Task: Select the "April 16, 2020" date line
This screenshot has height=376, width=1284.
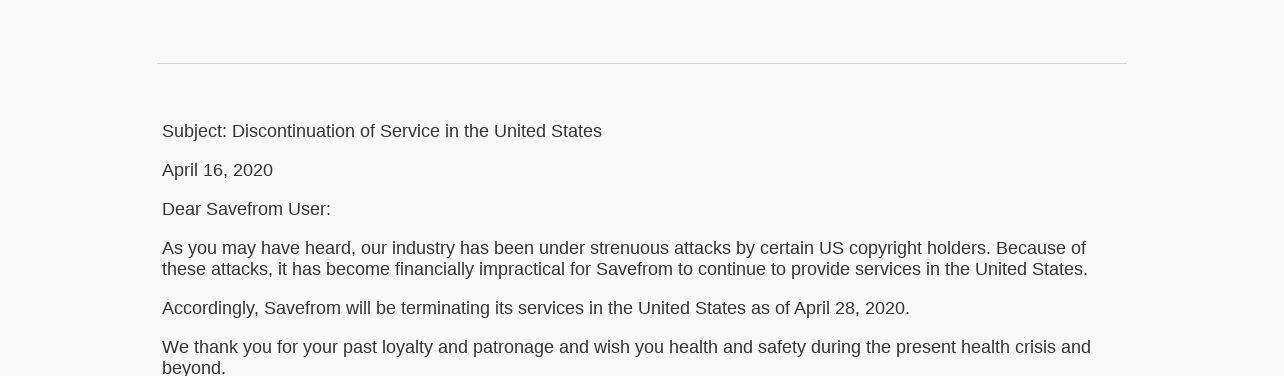Action: [217, 170]
